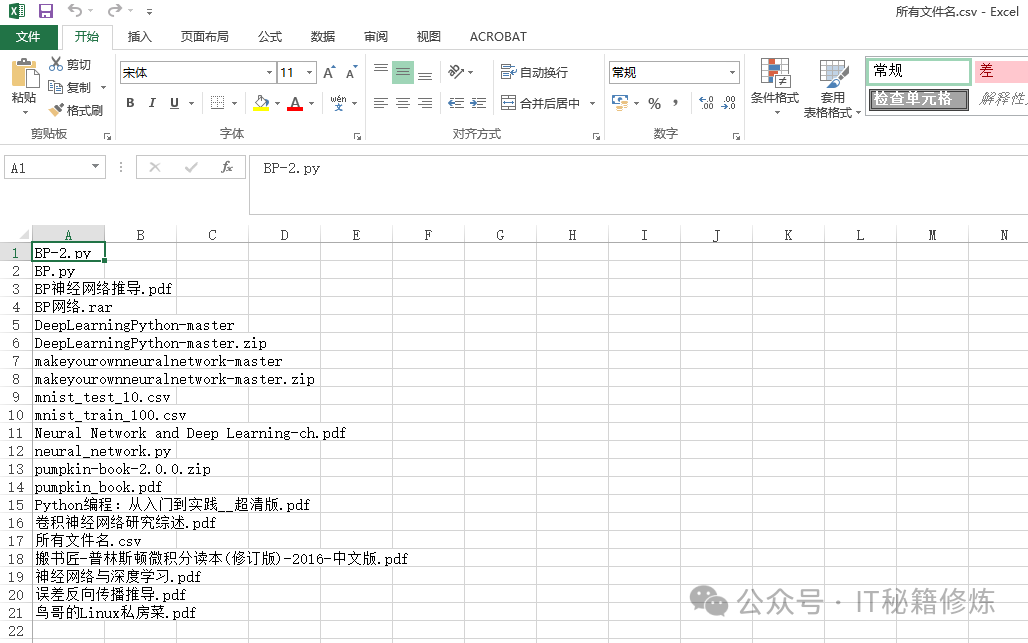Click the Increase Indent icon

[478, 103]
